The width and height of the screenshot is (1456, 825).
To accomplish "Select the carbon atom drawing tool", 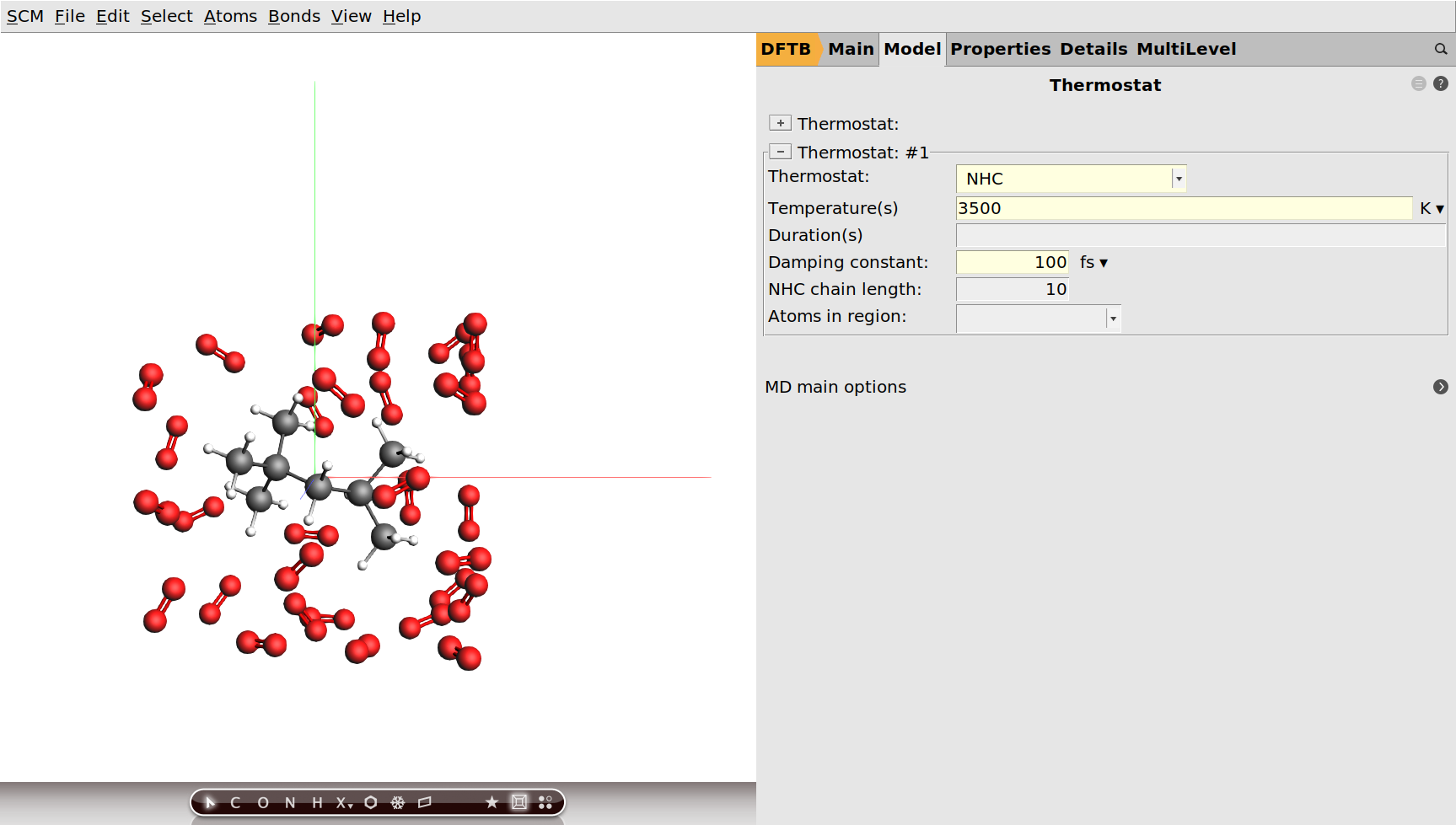I will pos(237,802).
